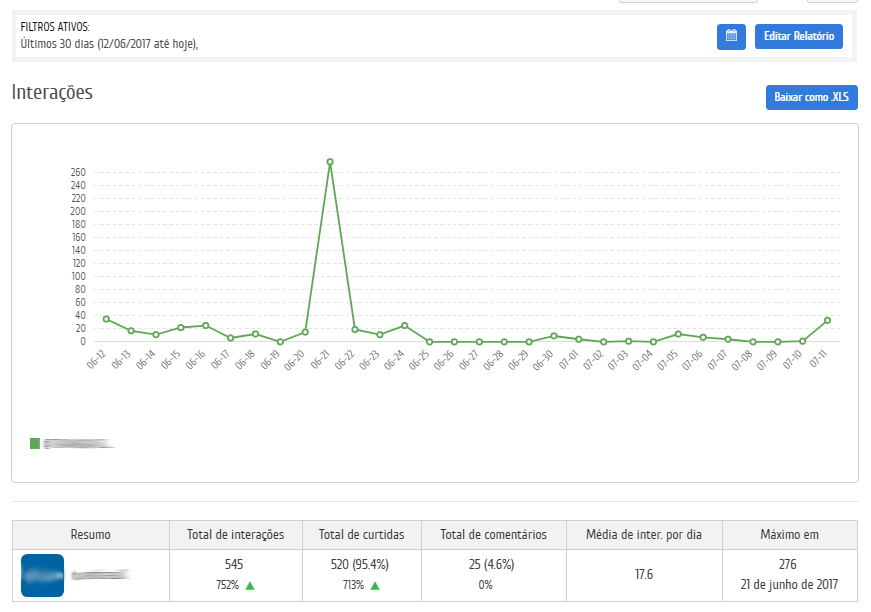Sort by Total de interações column header
871x612 pixels.
coord(236,535)
